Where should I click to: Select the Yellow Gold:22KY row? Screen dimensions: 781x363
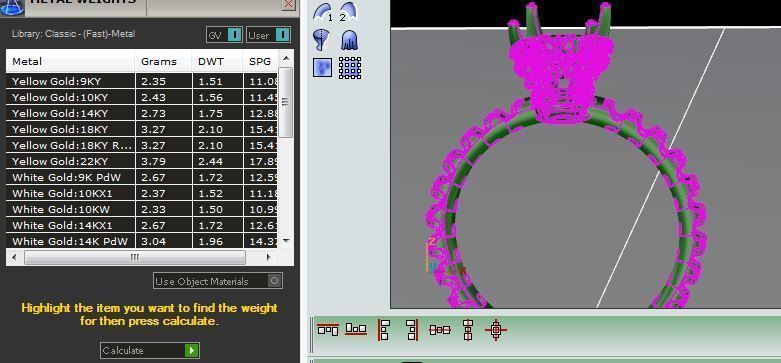141,161
